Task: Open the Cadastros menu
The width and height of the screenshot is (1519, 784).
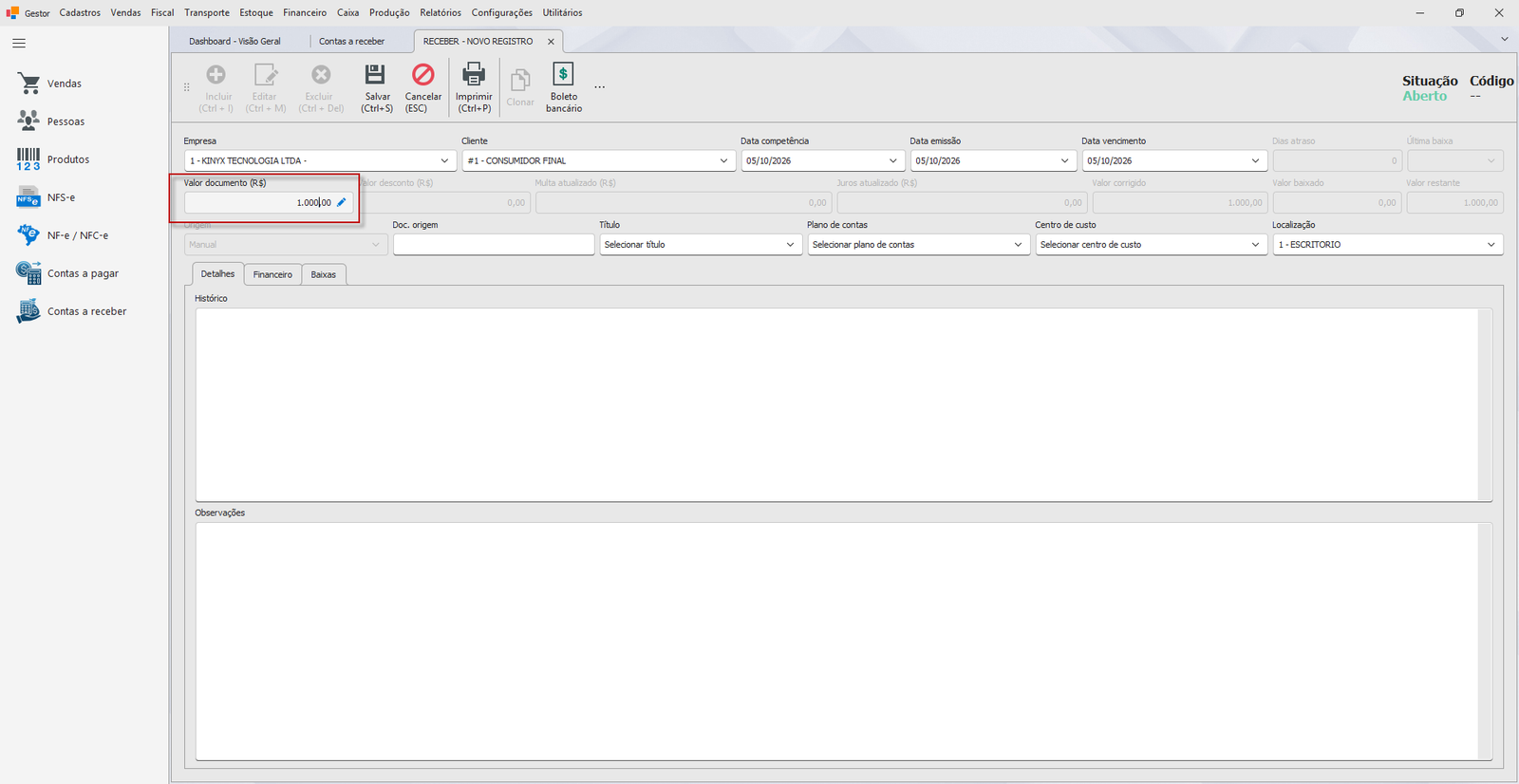Action: pos(80,12)
